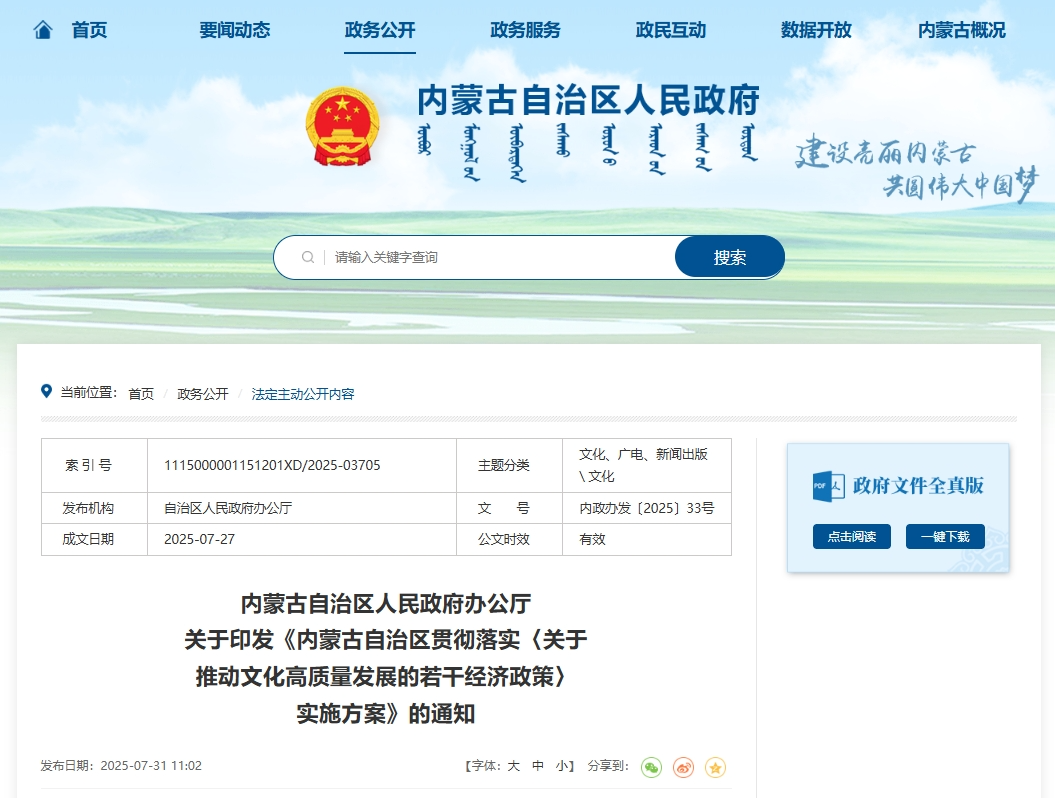The width and height of the screenshot is (1055, 798).
Task: Open 数据开放 navigation item
Action: point(816,30)
